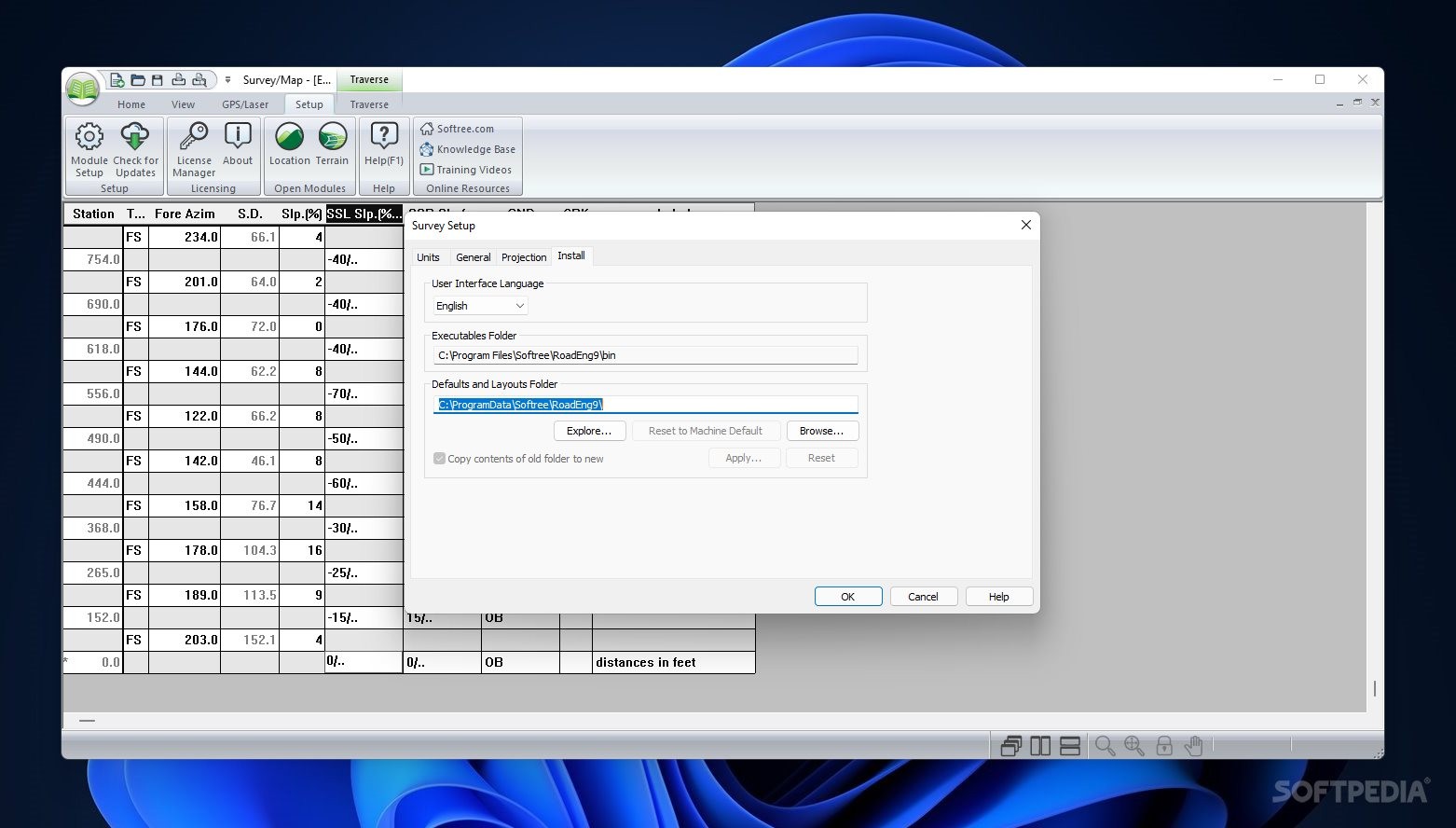Click the SSL Slp.(%) column header
Screen dimensions: 1456x828
coord(364,214)
